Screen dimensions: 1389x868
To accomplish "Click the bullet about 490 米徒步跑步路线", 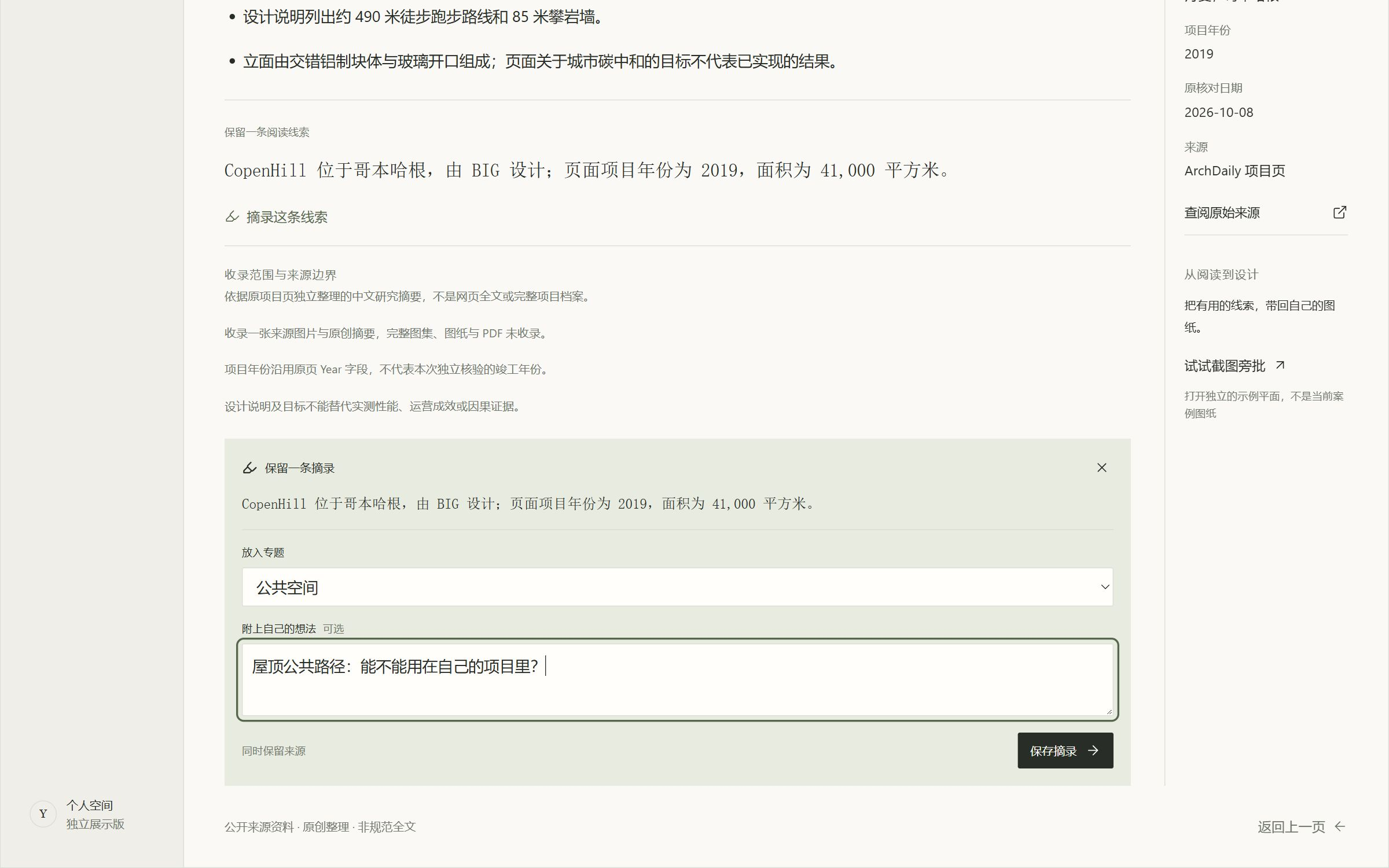I will [424, 17].
